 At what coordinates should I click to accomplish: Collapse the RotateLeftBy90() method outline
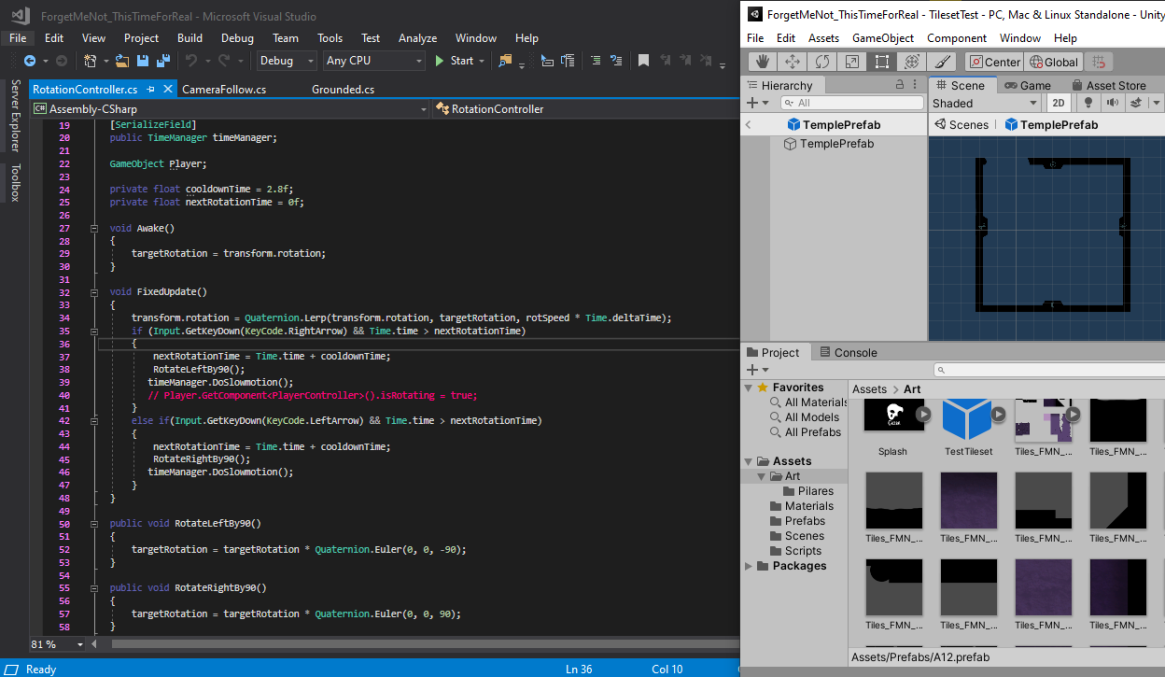(94, 524)
